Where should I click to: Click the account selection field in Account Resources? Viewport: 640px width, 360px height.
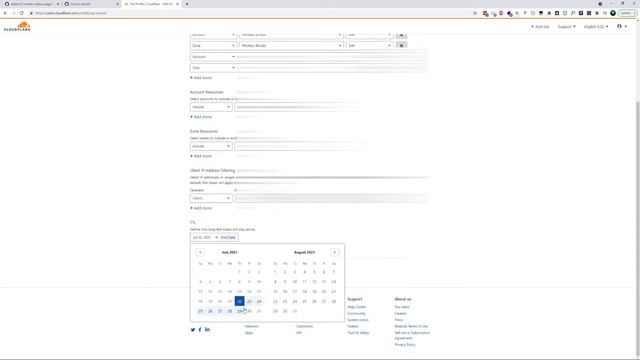(298, 107)
